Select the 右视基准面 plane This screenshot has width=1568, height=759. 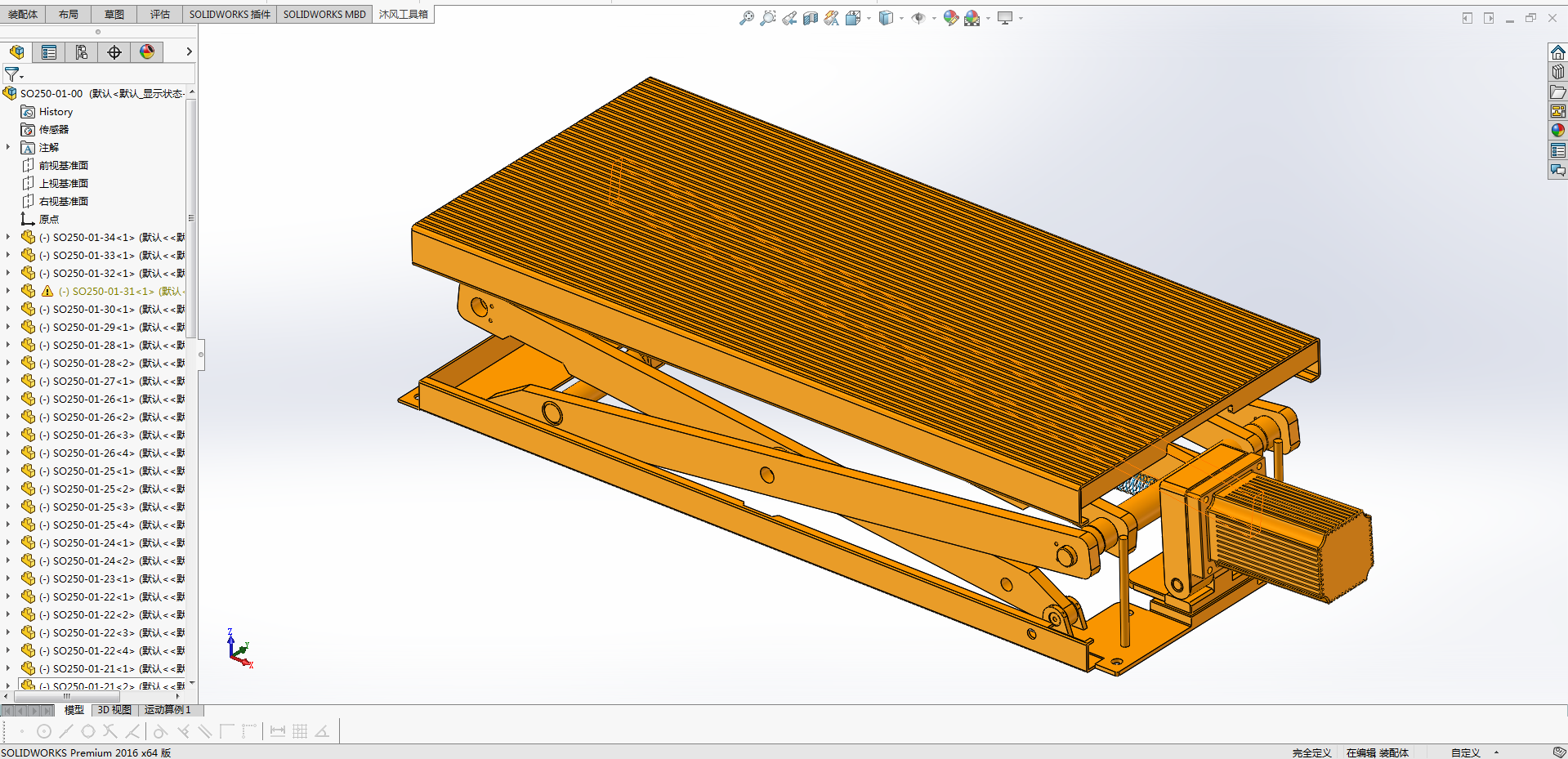click(64, 202)
